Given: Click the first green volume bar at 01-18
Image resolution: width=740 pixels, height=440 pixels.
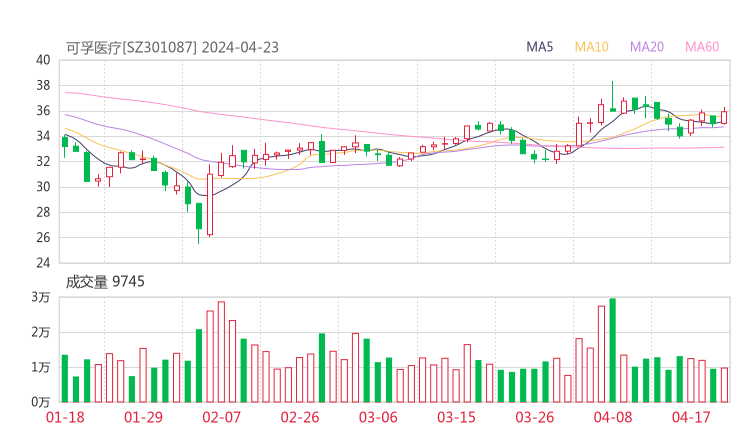Looking at the screenshot, I should click(65, 379).
